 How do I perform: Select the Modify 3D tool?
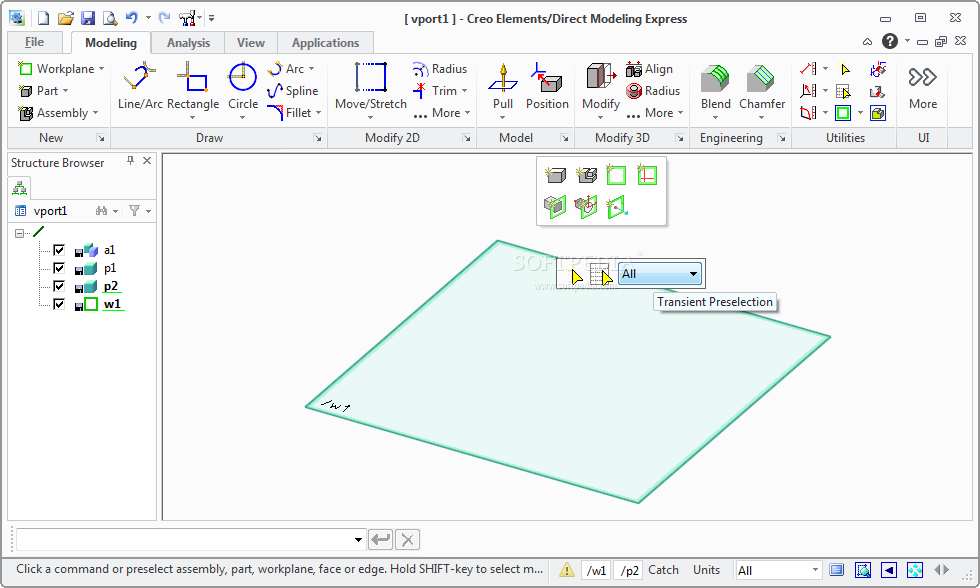[601, 87]
